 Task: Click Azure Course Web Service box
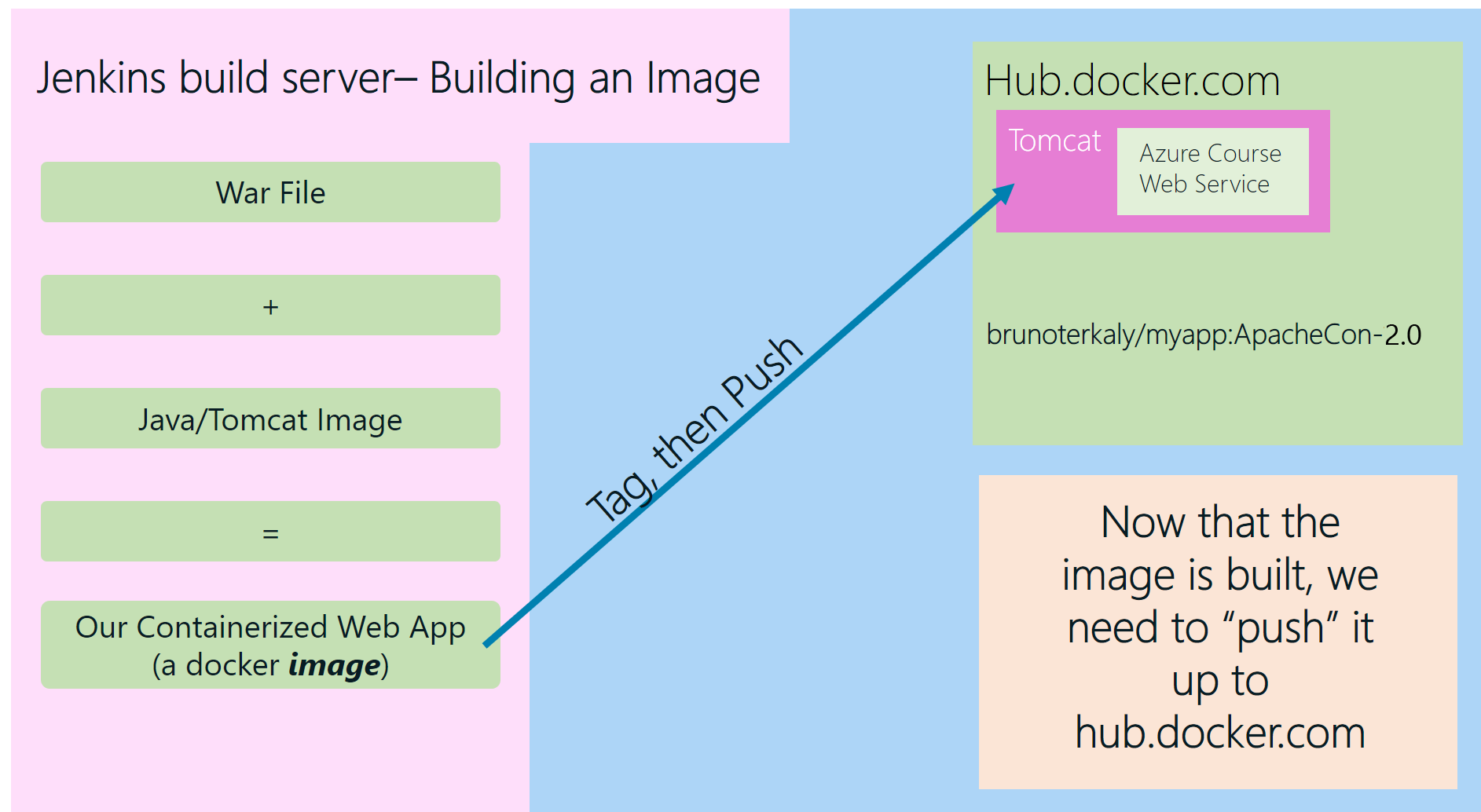(1212, 171)
